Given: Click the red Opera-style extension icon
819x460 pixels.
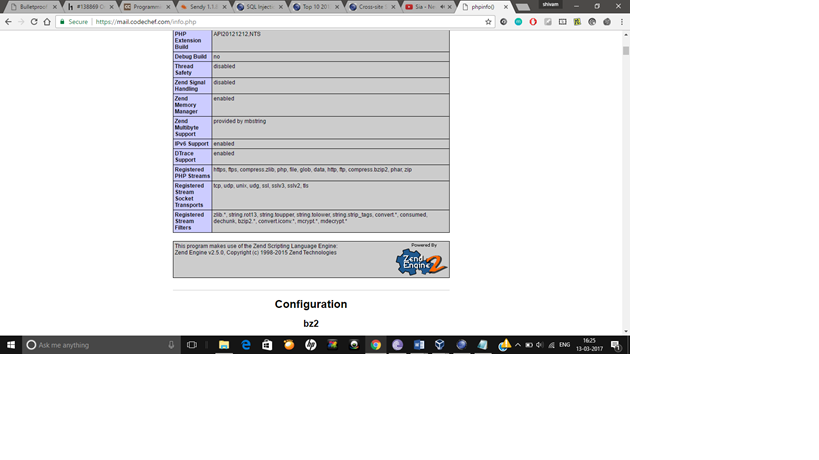Looking at the screenshot, I should [533, 22].
